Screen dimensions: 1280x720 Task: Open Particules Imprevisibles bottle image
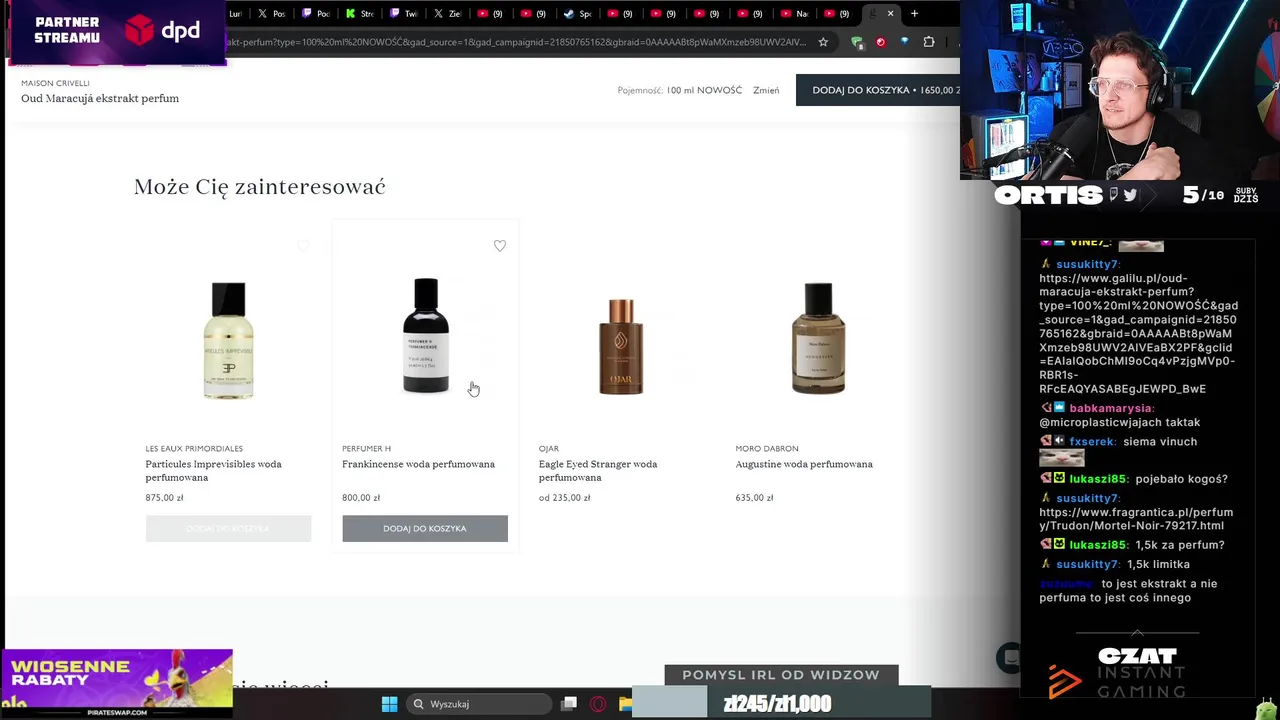pyautogui.click(x=228, y=340)
